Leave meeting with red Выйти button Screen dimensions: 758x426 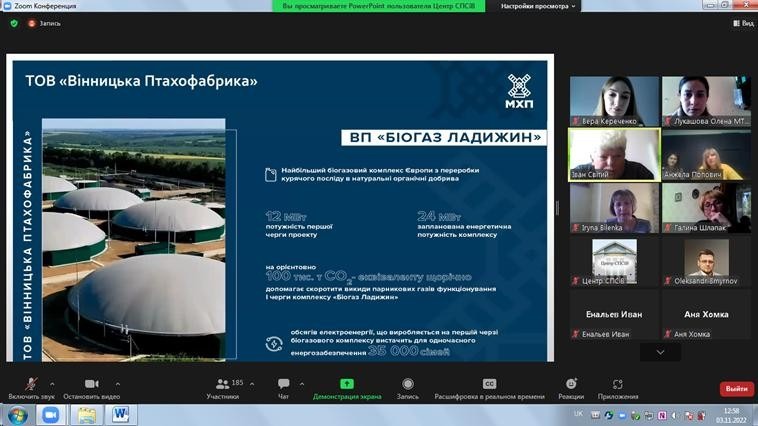tap(736, 389)
